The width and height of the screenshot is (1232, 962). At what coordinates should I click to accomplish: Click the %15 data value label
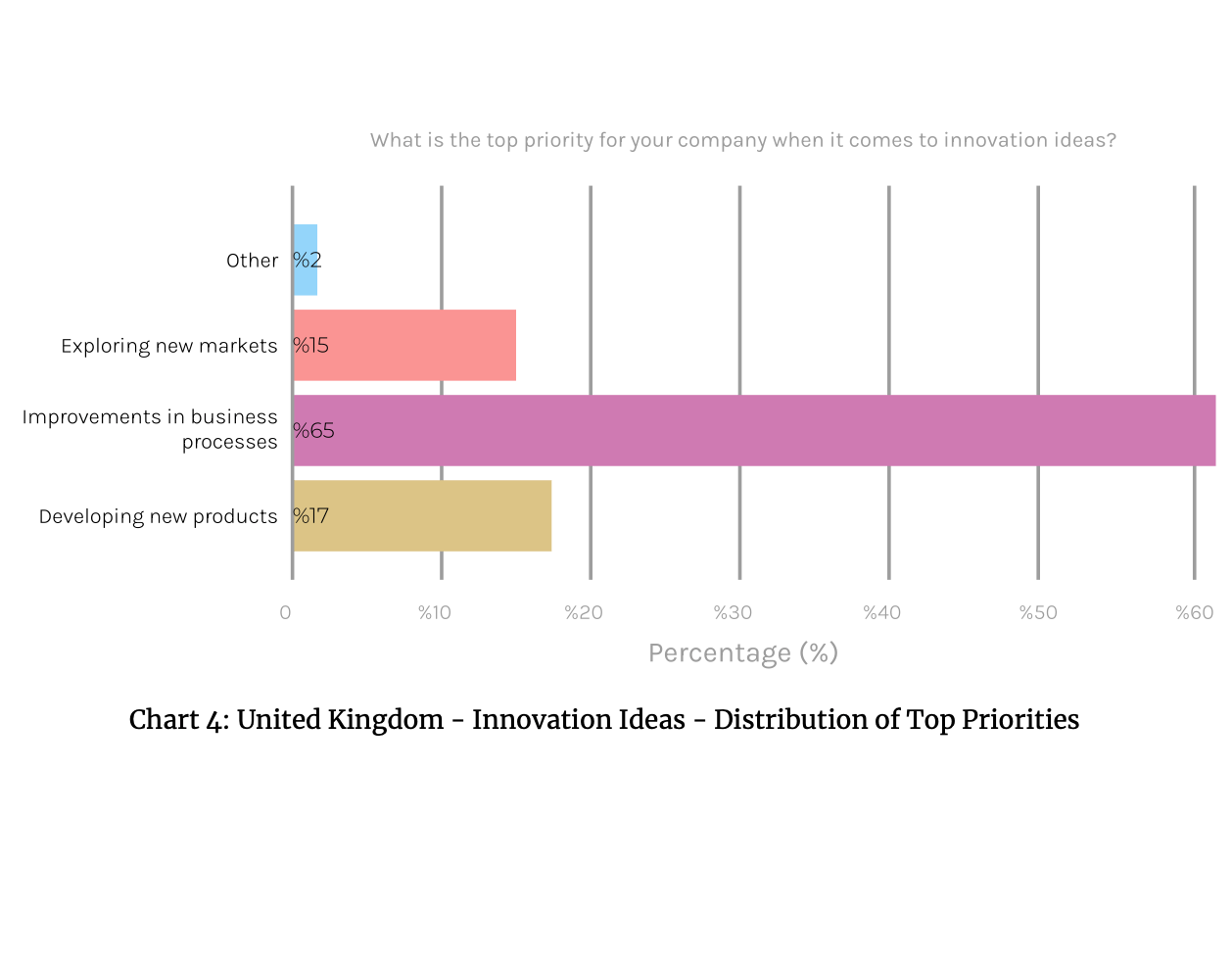tap(310, 346)
